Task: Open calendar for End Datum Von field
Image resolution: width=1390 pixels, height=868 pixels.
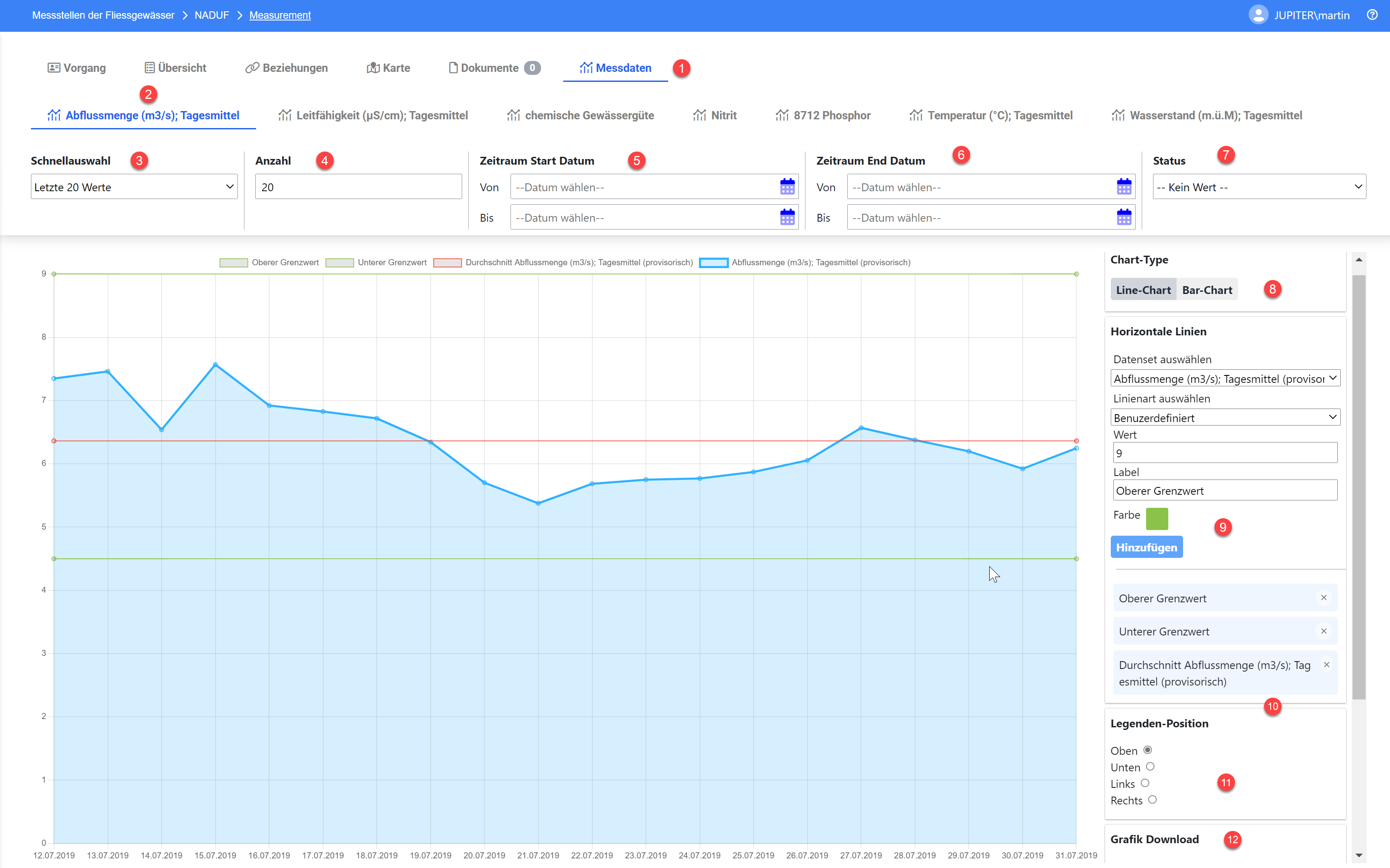Action: coord(1123,186)
